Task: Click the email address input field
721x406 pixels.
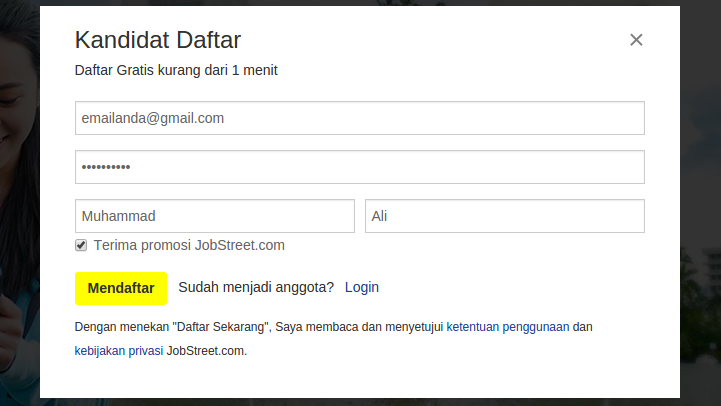Action: [x=360, y=118]
